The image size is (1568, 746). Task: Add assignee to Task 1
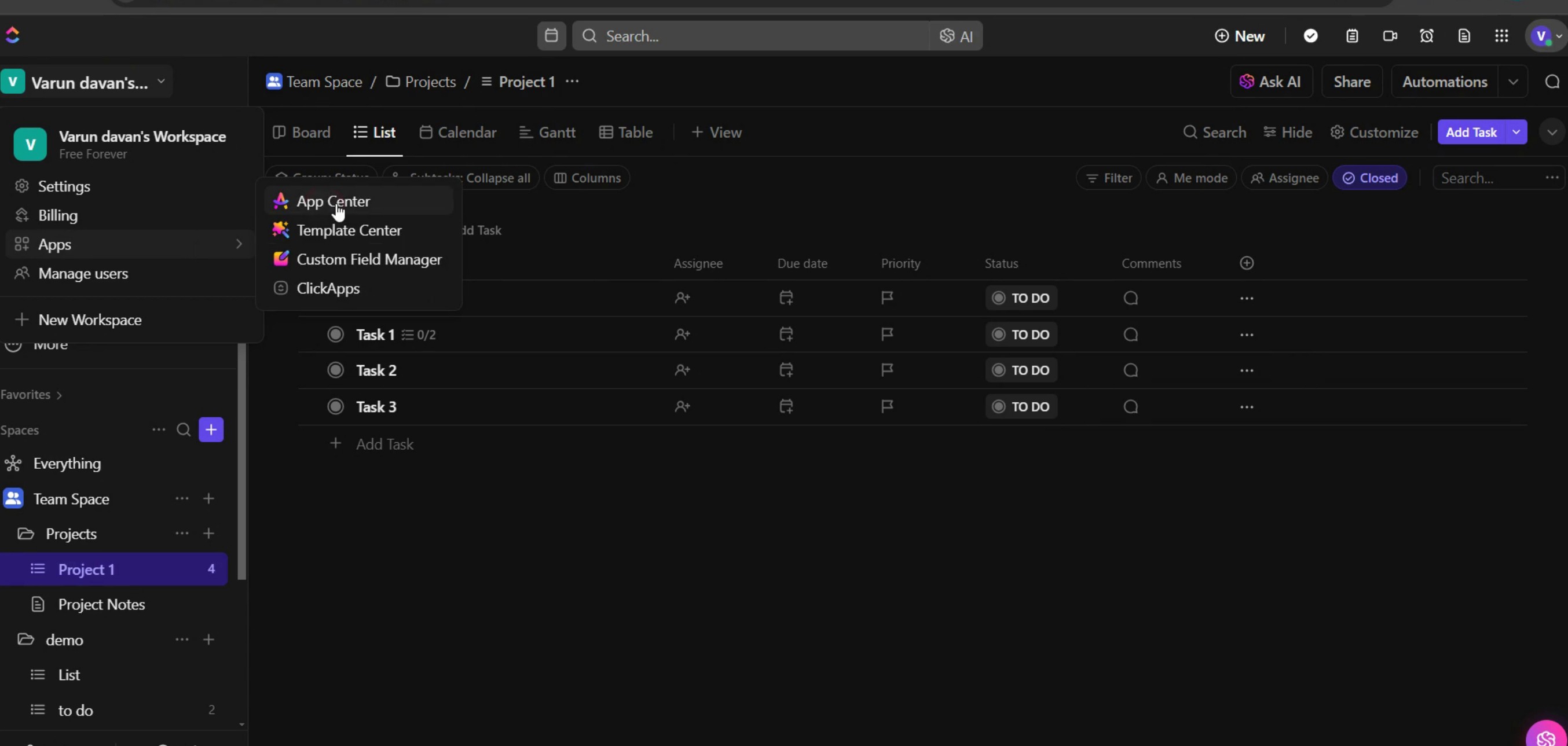click(682, 334)
